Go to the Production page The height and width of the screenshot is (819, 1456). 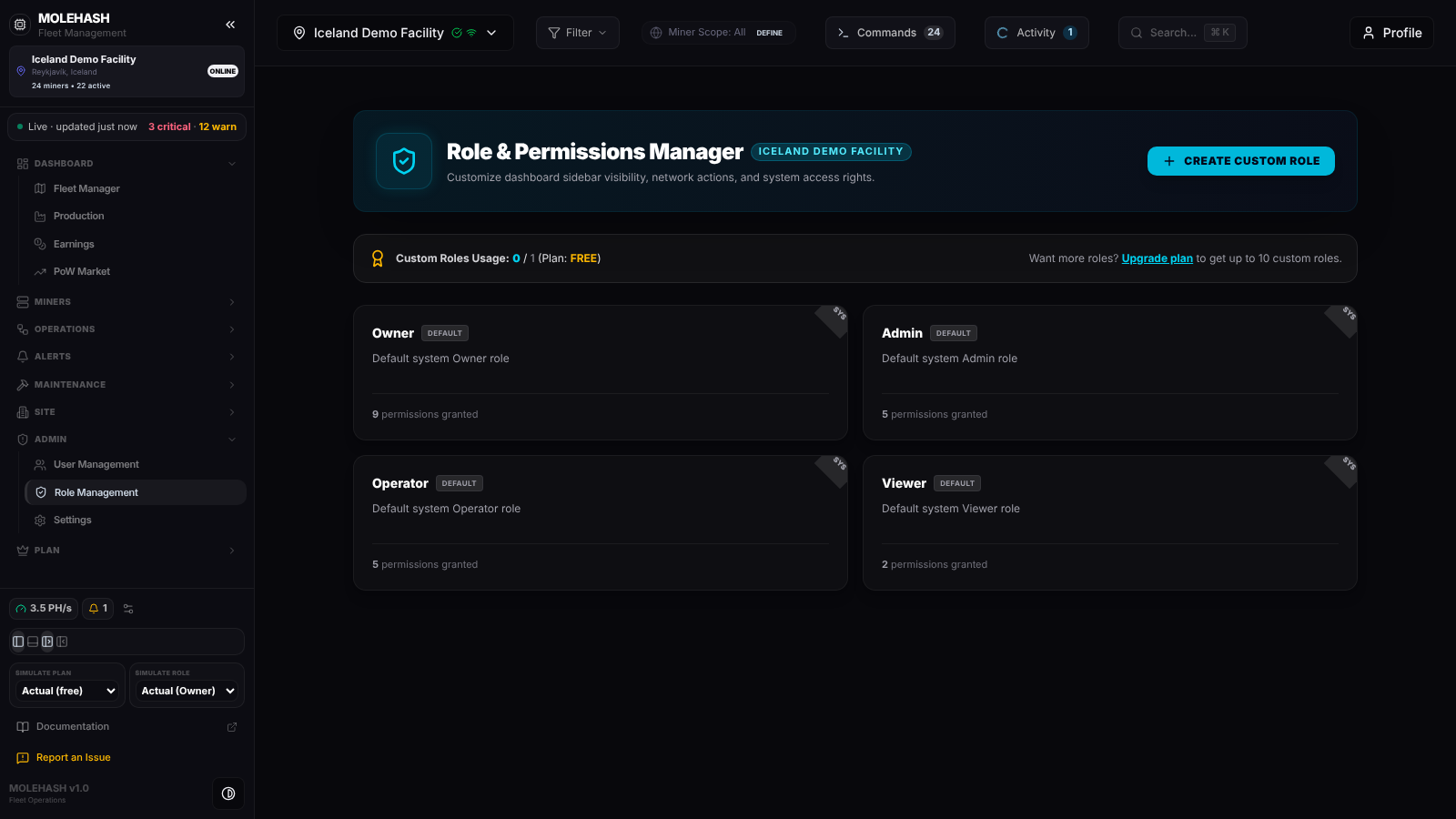136,217
